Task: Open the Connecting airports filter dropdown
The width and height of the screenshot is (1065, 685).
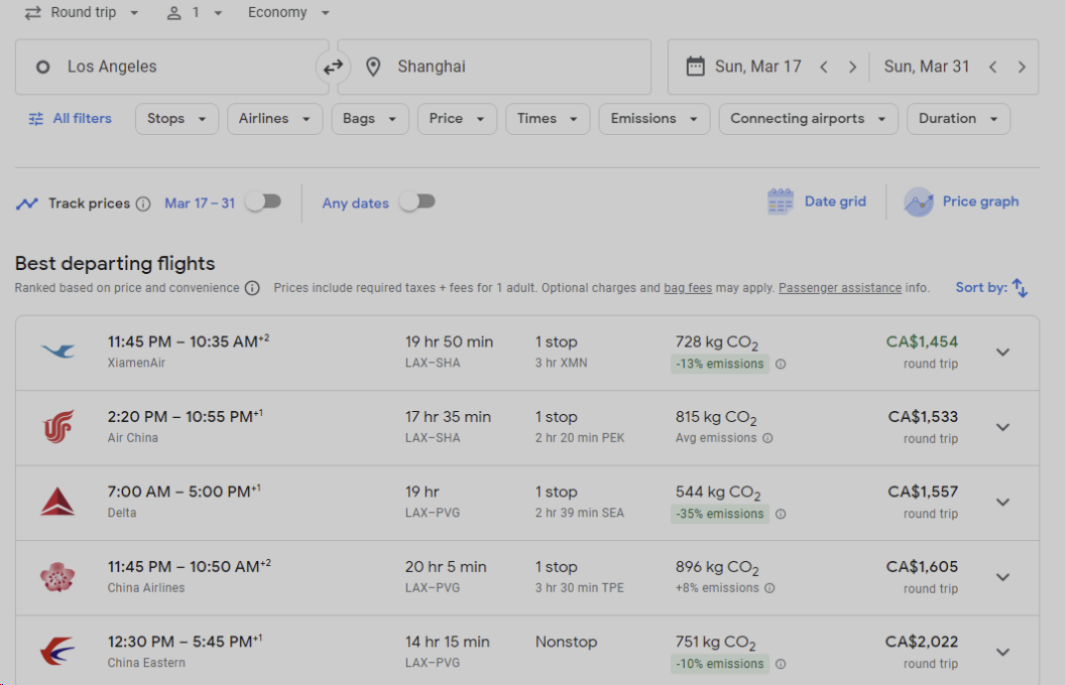Action: pyautogui.click(x=808, y=119)
